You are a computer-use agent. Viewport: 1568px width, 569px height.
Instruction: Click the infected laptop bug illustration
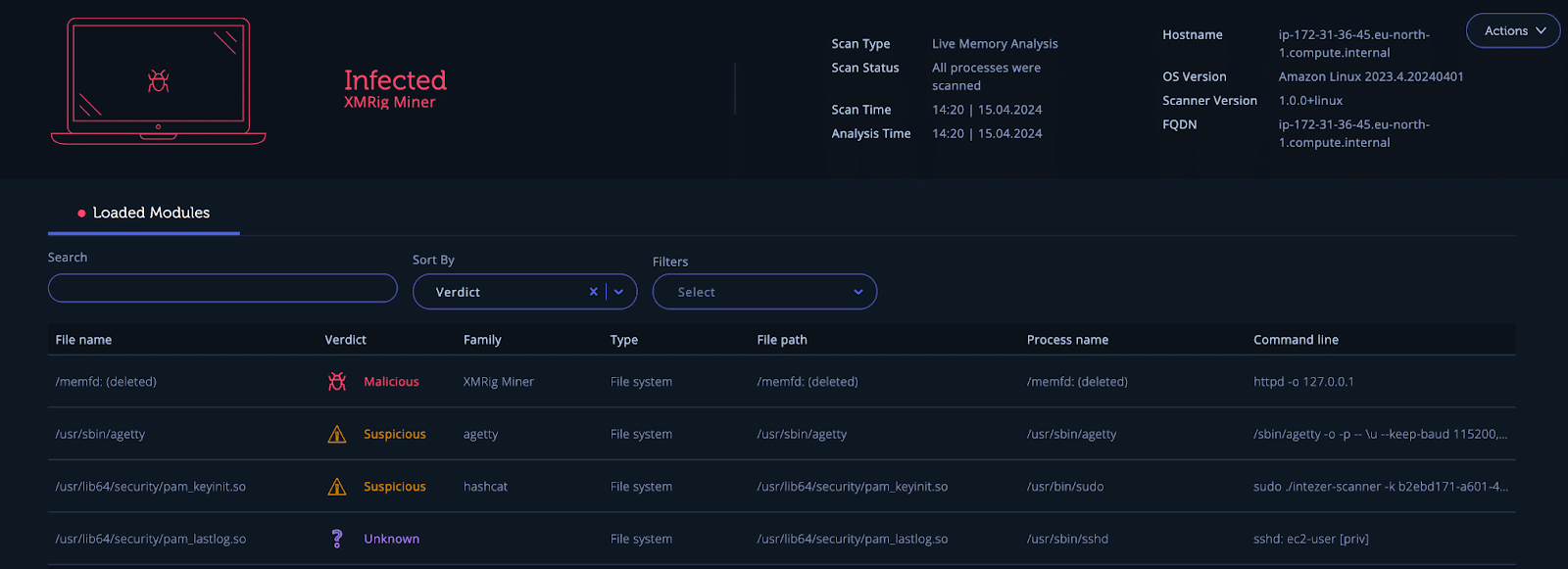tap(158, 81)
